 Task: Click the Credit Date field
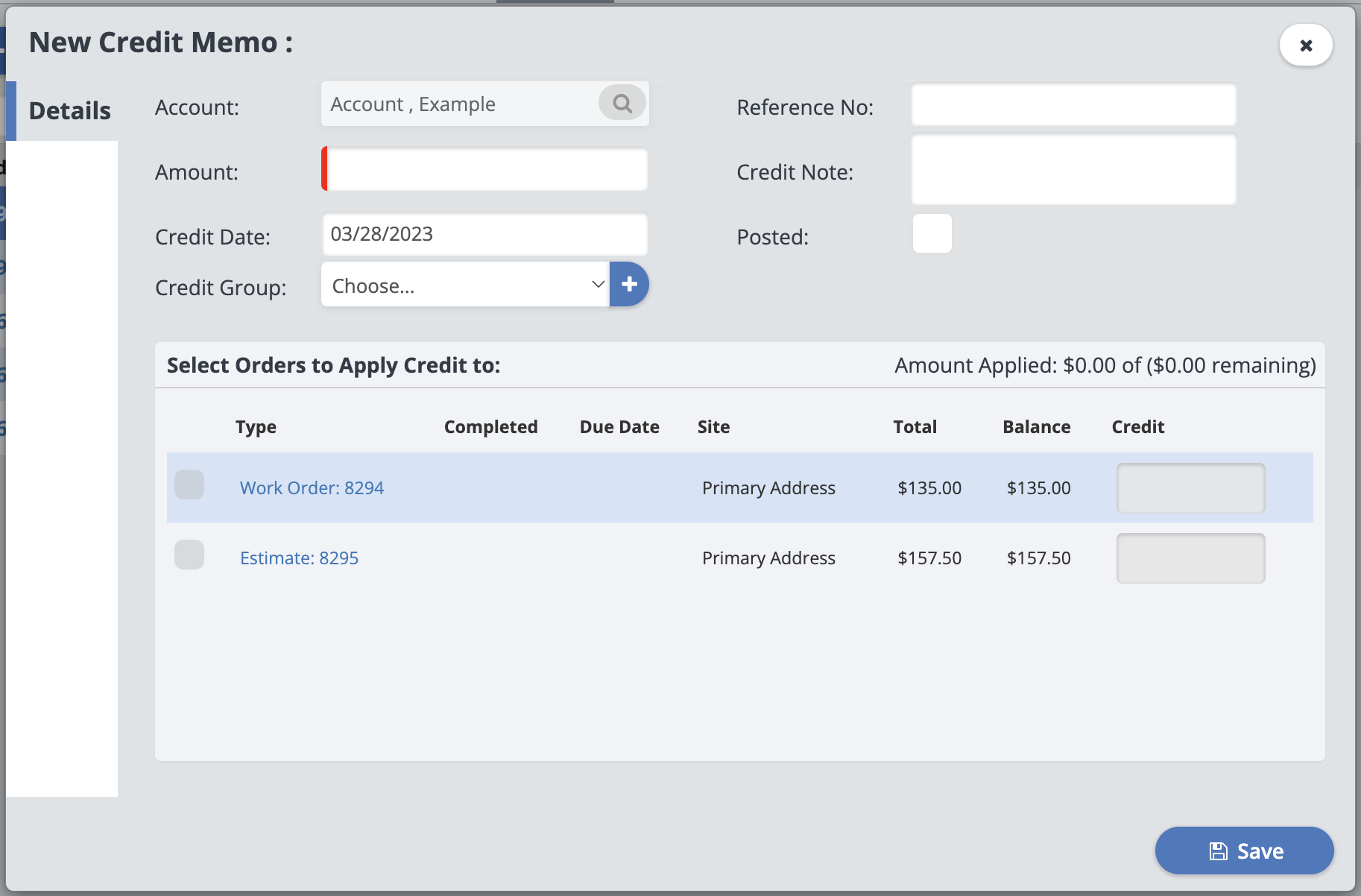(484, 235)
